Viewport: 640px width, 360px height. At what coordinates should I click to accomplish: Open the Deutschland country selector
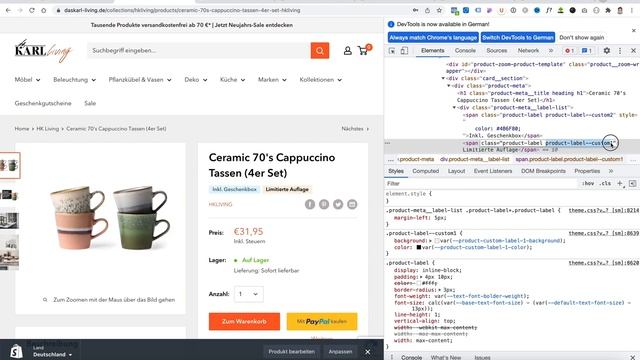pyautogui.click(x=53, y=354)
